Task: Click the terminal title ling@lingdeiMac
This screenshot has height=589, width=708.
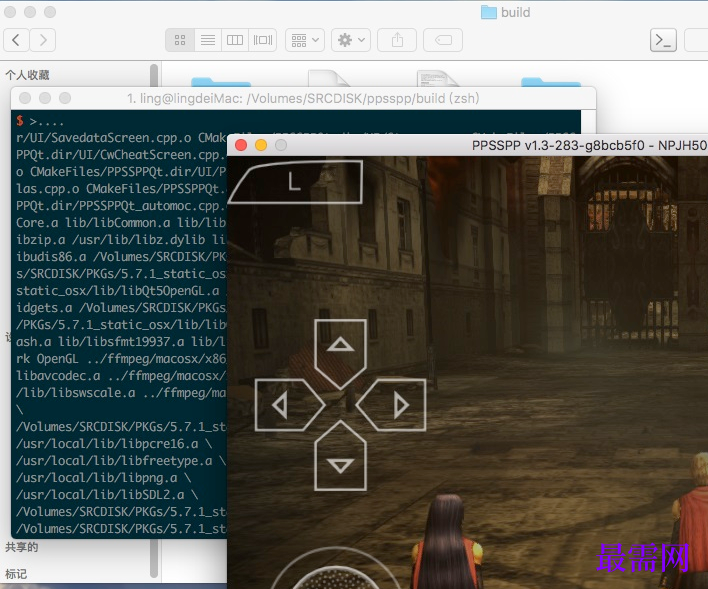Action: coord(303,98)
